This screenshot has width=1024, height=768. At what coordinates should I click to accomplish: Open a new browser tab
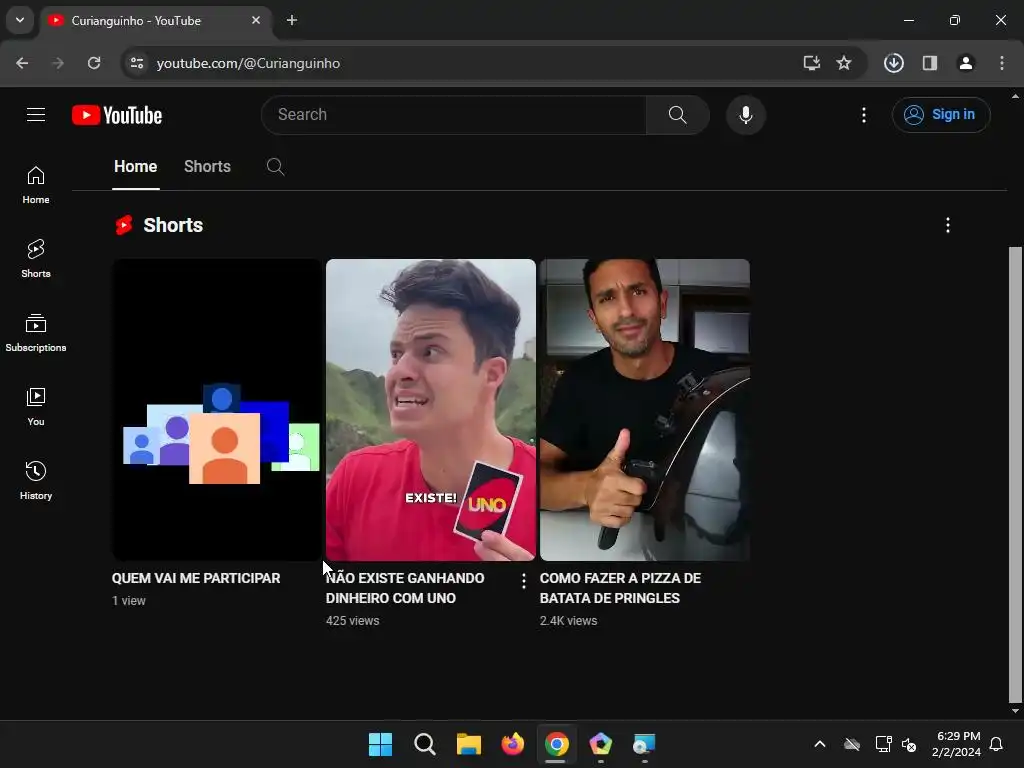pos(292,20)
